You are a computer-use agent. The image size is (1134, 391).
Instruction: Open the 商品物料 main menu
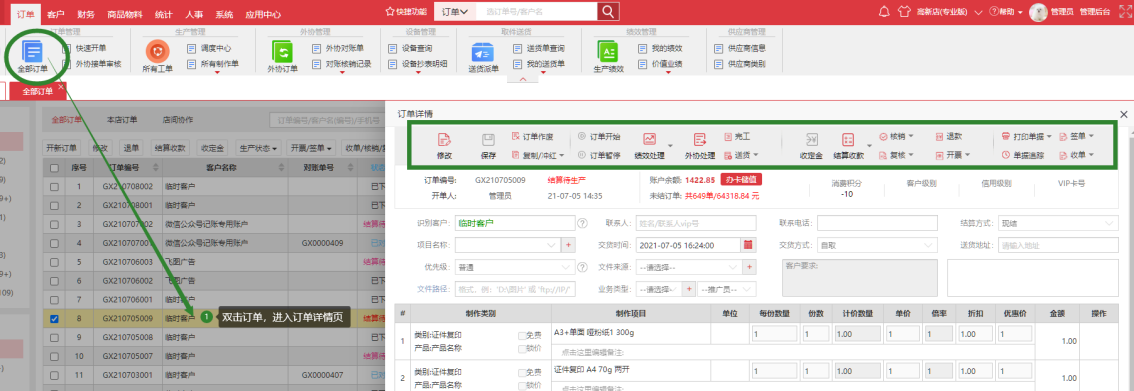pos(124,13)
